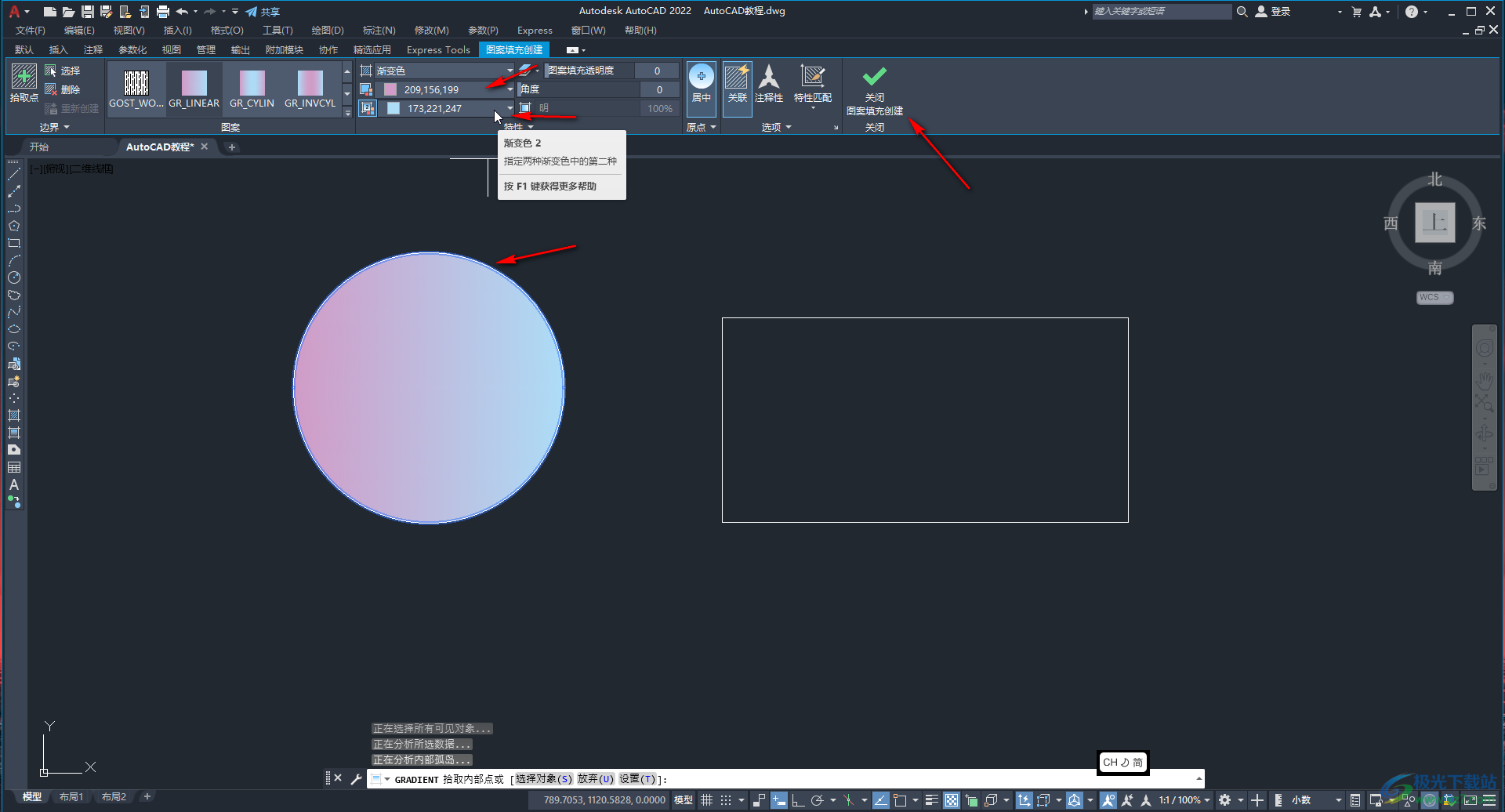Open the hatch type dropdown showing 渐变色
Image resolution: width=1505 pixels, height=812 pixels.
click(x=444, y=71)
